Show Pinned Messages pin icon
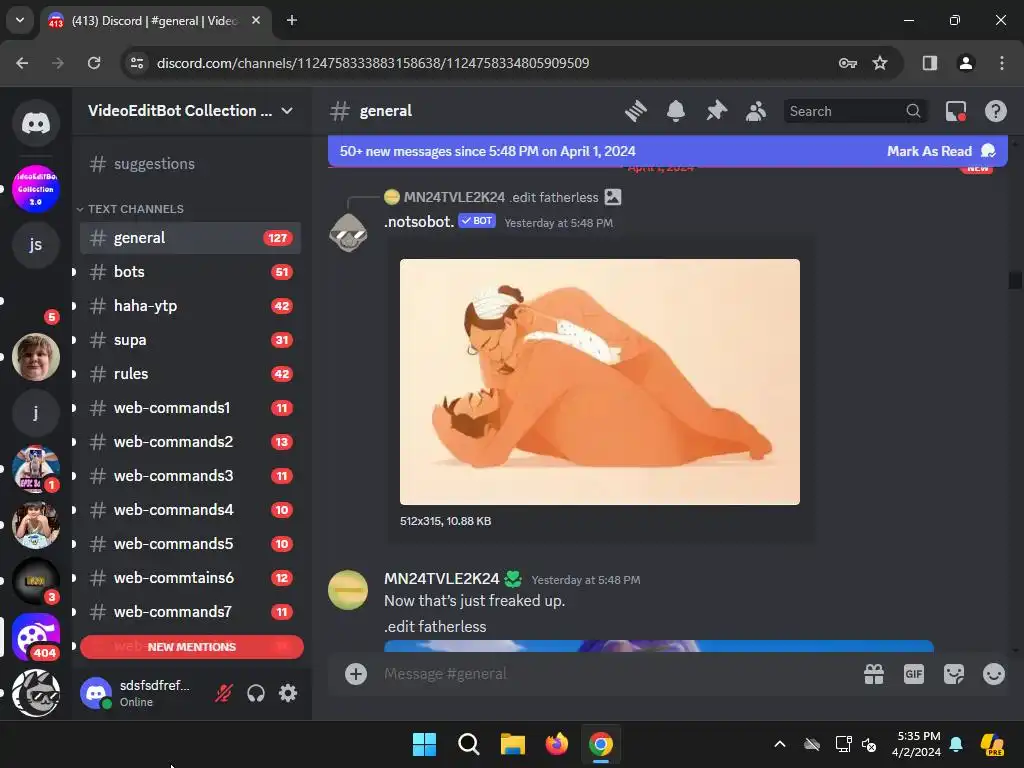 [716, 111]
